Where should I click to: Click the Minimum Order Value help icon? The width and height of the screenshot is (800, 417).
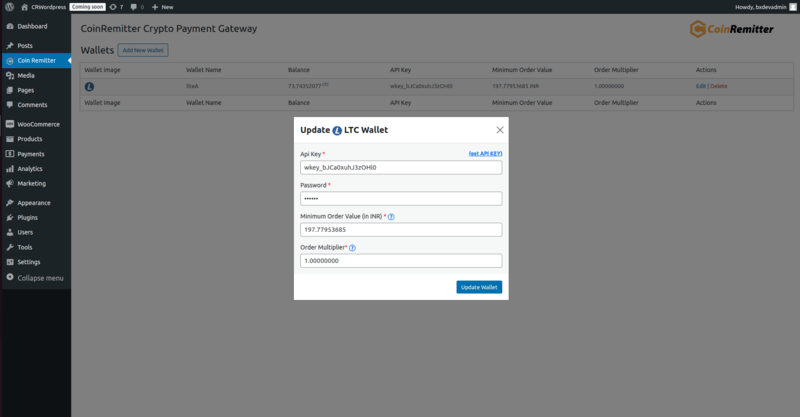[391, 217]
